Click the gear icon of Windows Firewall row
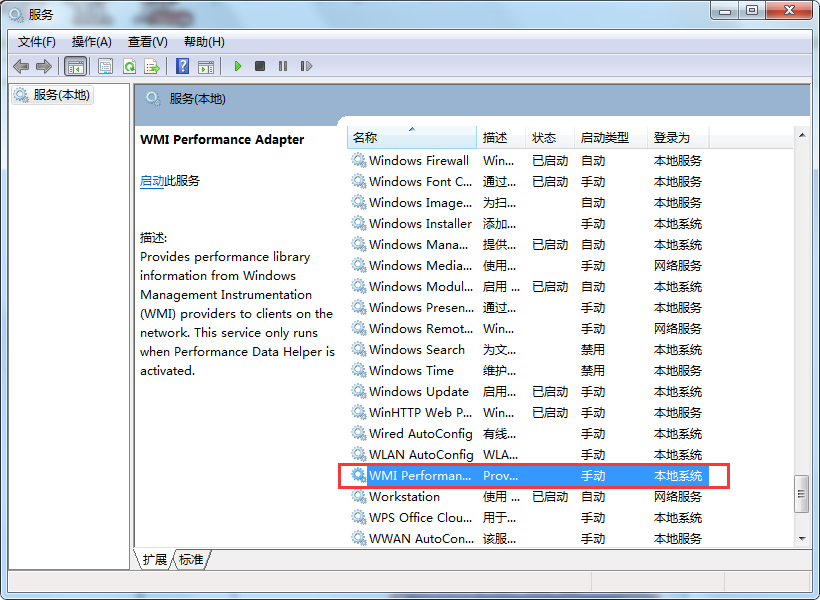820x600 pixels. click(x=359, y=160)
